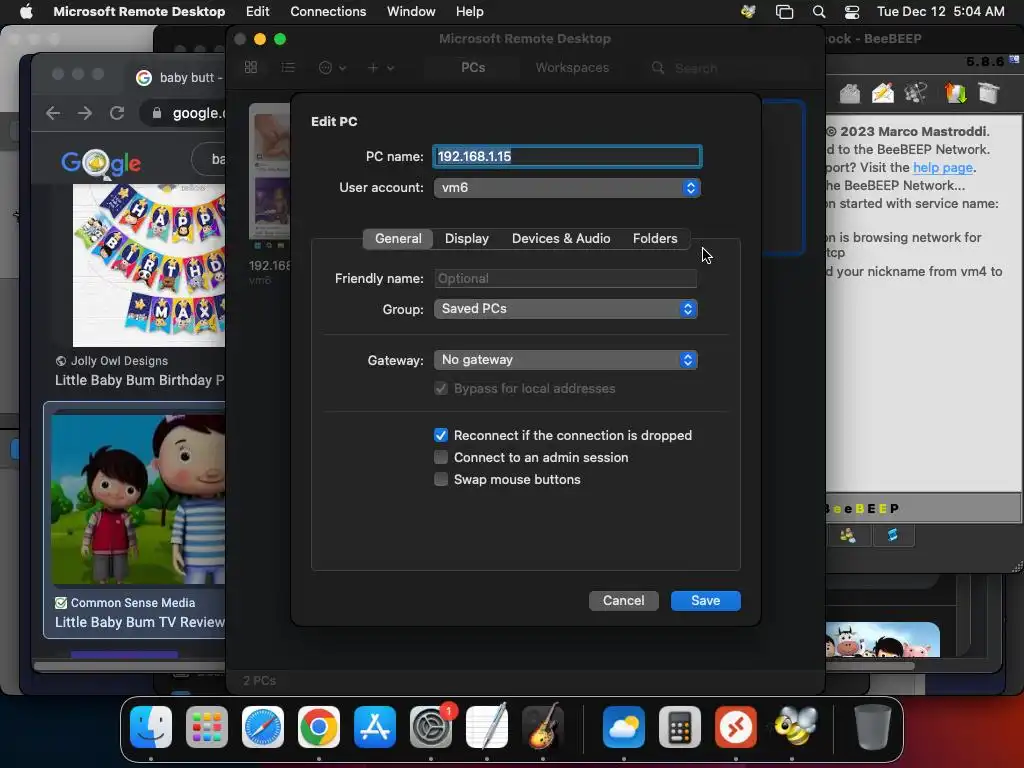
Task: Open Safari from the Dock
Action: point(263,727)
